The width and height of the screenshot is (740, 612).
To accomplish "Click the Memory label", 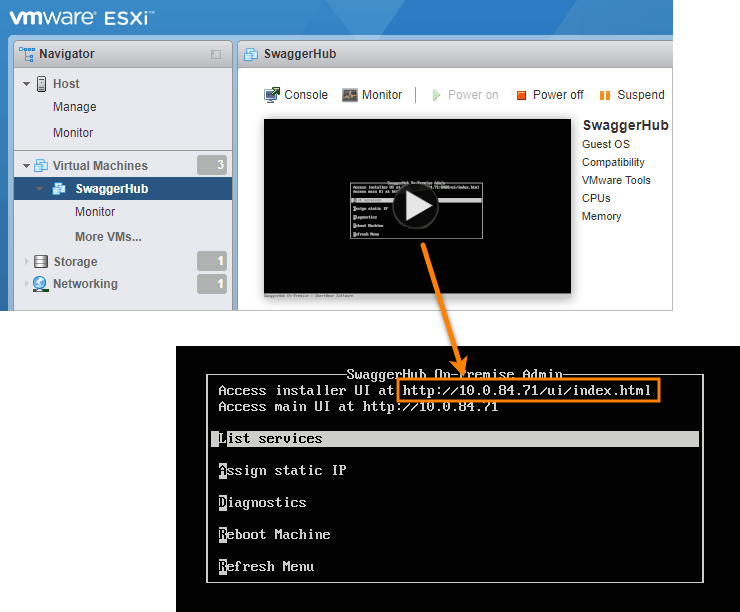I will (x=601, y=216).
